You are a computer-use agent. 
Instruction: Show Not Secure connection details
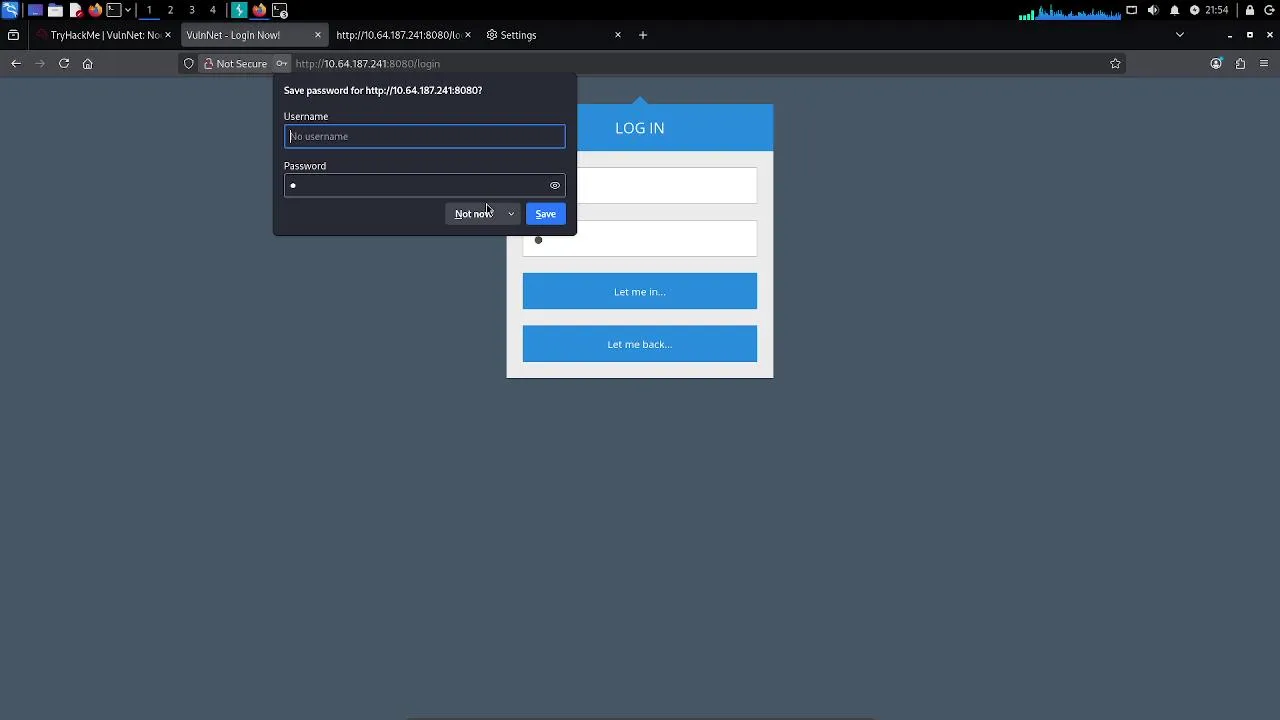pos(235,64)
